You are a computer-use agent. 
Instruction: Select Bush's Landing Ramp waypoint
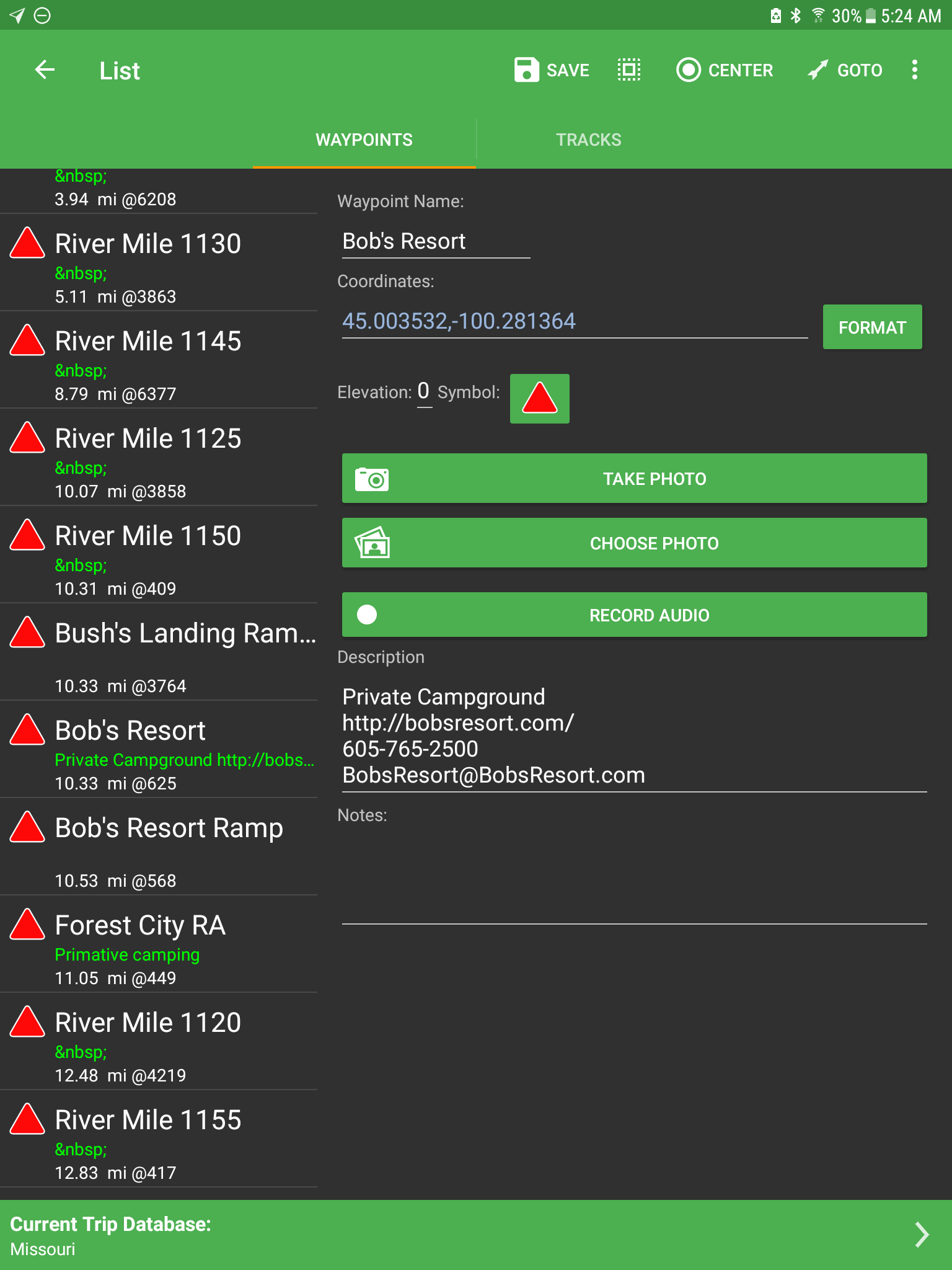pos(159,652)
